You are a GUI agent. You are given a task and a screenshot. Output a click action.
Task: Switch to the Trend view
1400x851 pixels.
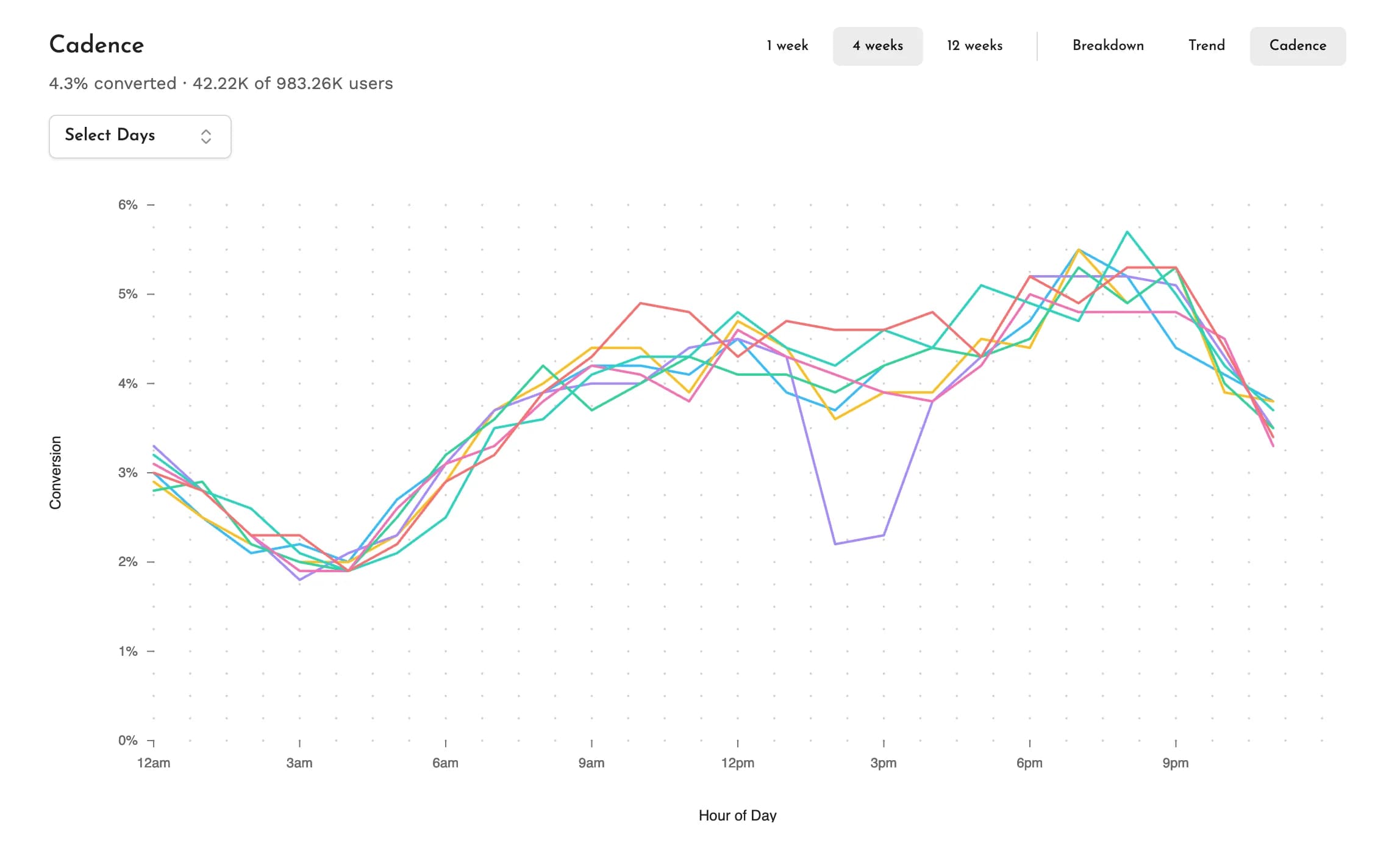click(x=1206, y=46)
